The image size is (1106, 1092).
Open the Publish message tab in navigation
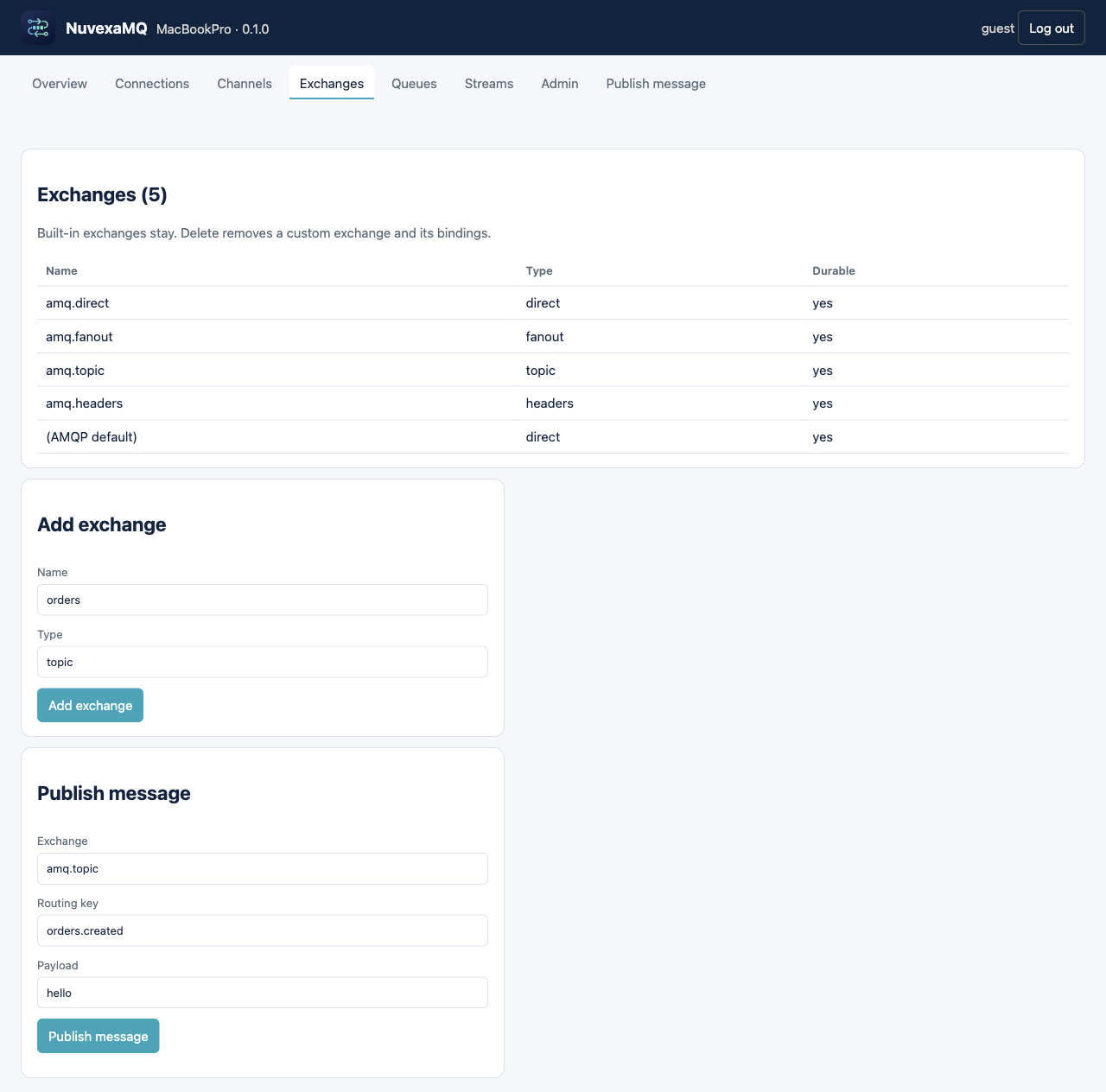pyautogui.click(x=656, y=83)
